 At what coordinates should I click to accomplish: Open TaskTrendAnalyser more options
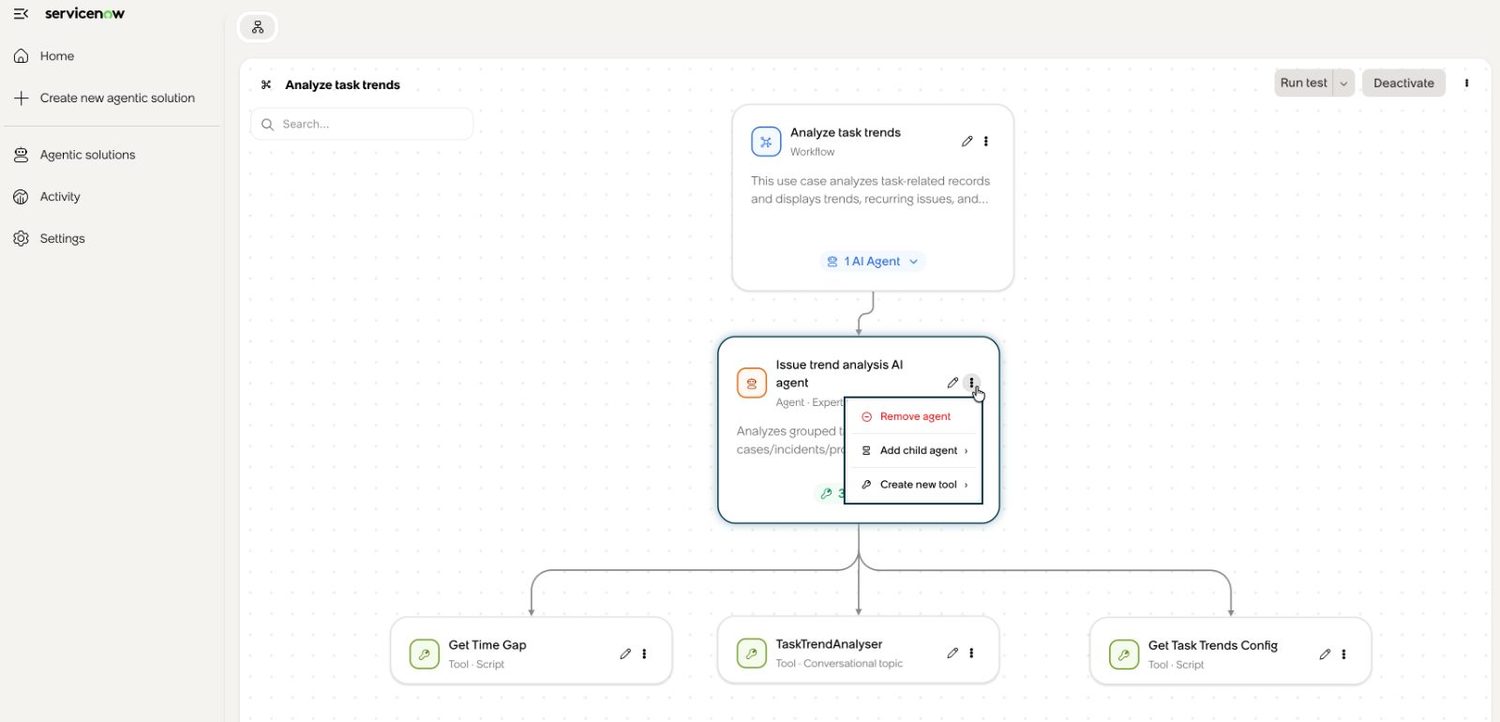(971, 653)
